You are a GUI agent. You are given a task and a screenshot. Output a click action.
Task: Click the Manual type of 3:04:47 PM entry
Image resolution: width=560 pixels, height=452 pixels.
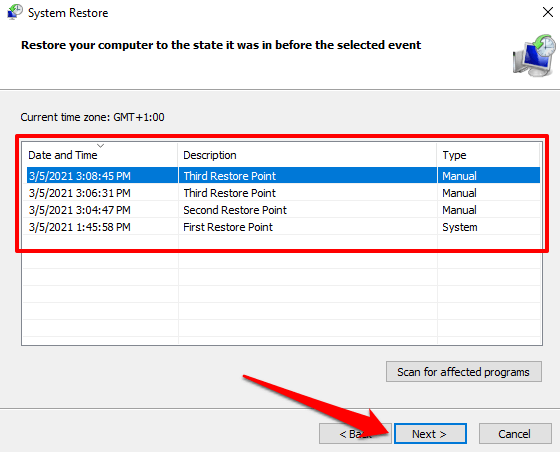click(459, 210)
